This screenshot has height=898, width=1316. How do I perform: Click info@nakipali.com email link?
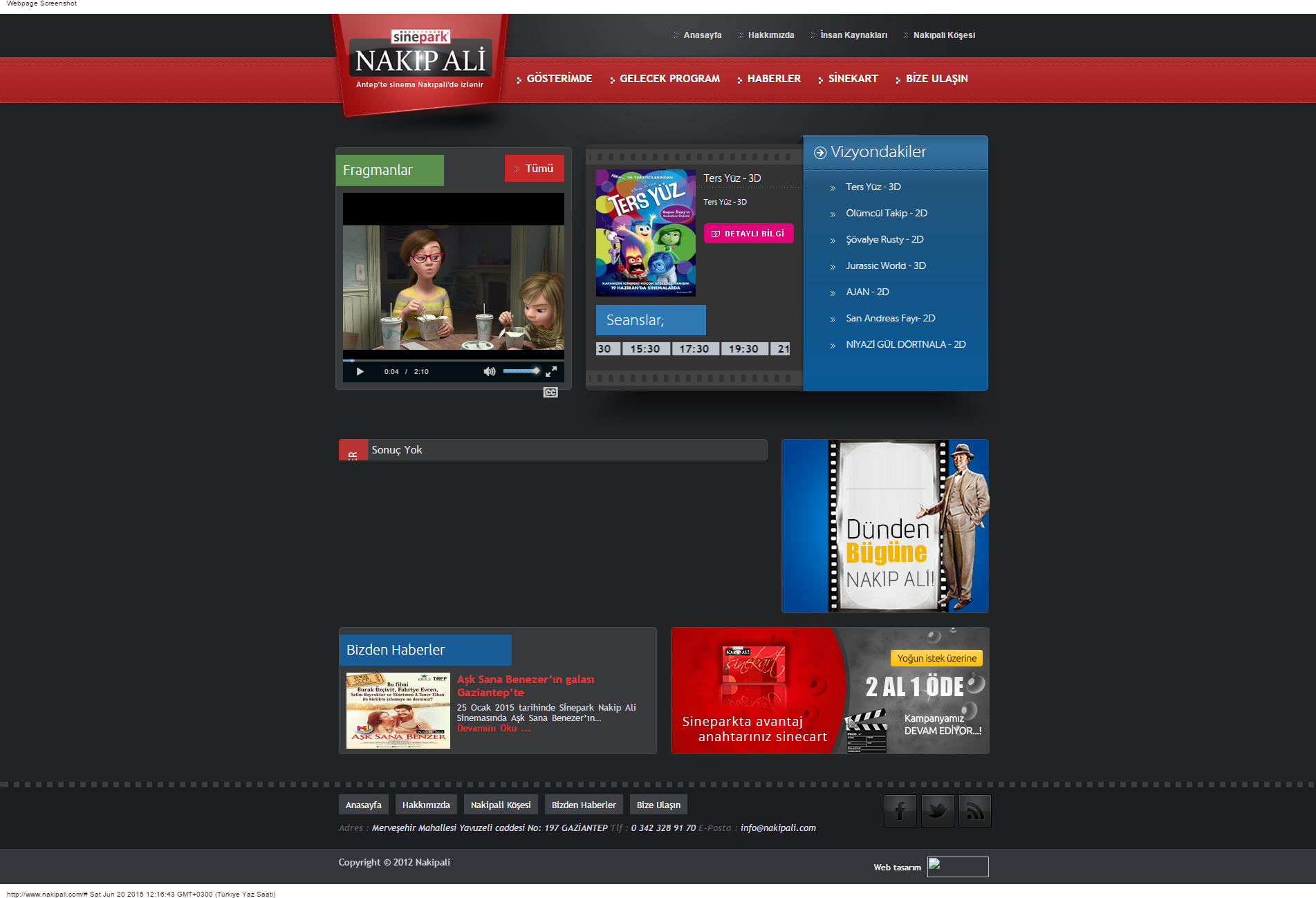[x=778, y=828]
